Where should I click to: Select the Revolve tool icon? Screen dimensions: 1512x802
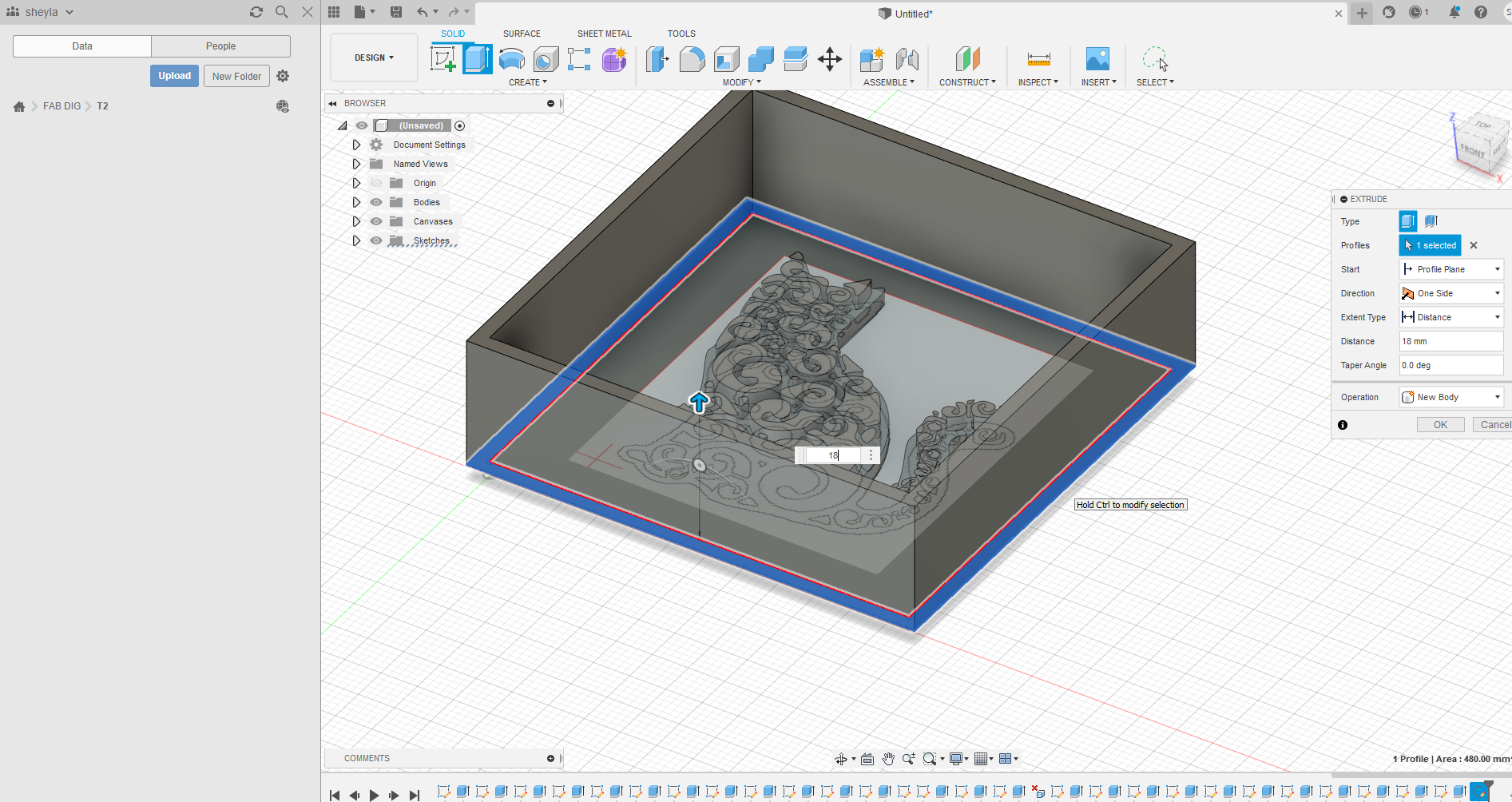pos(512,59)
